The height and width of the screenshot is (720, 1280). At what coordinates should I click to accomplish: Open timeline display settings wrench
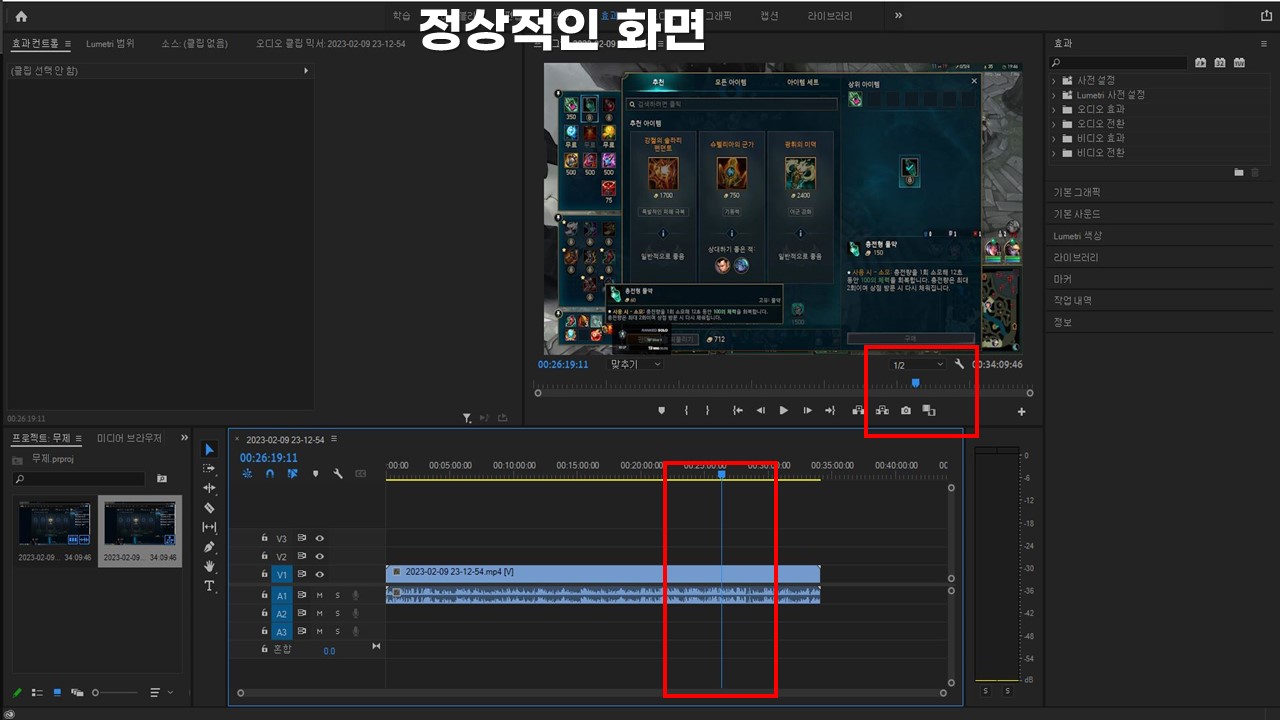click(x=338, y=474)
